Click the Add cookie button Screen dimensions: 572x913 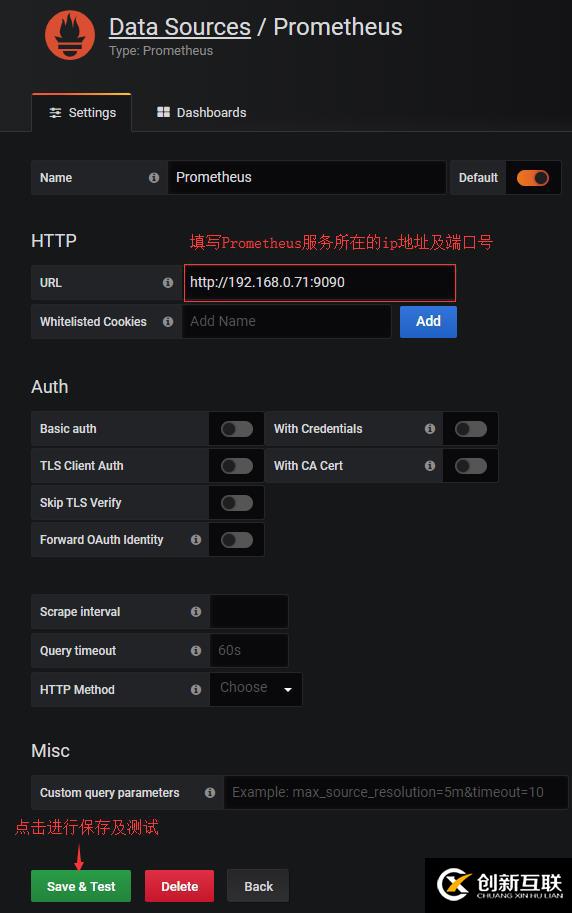[428, 321]
